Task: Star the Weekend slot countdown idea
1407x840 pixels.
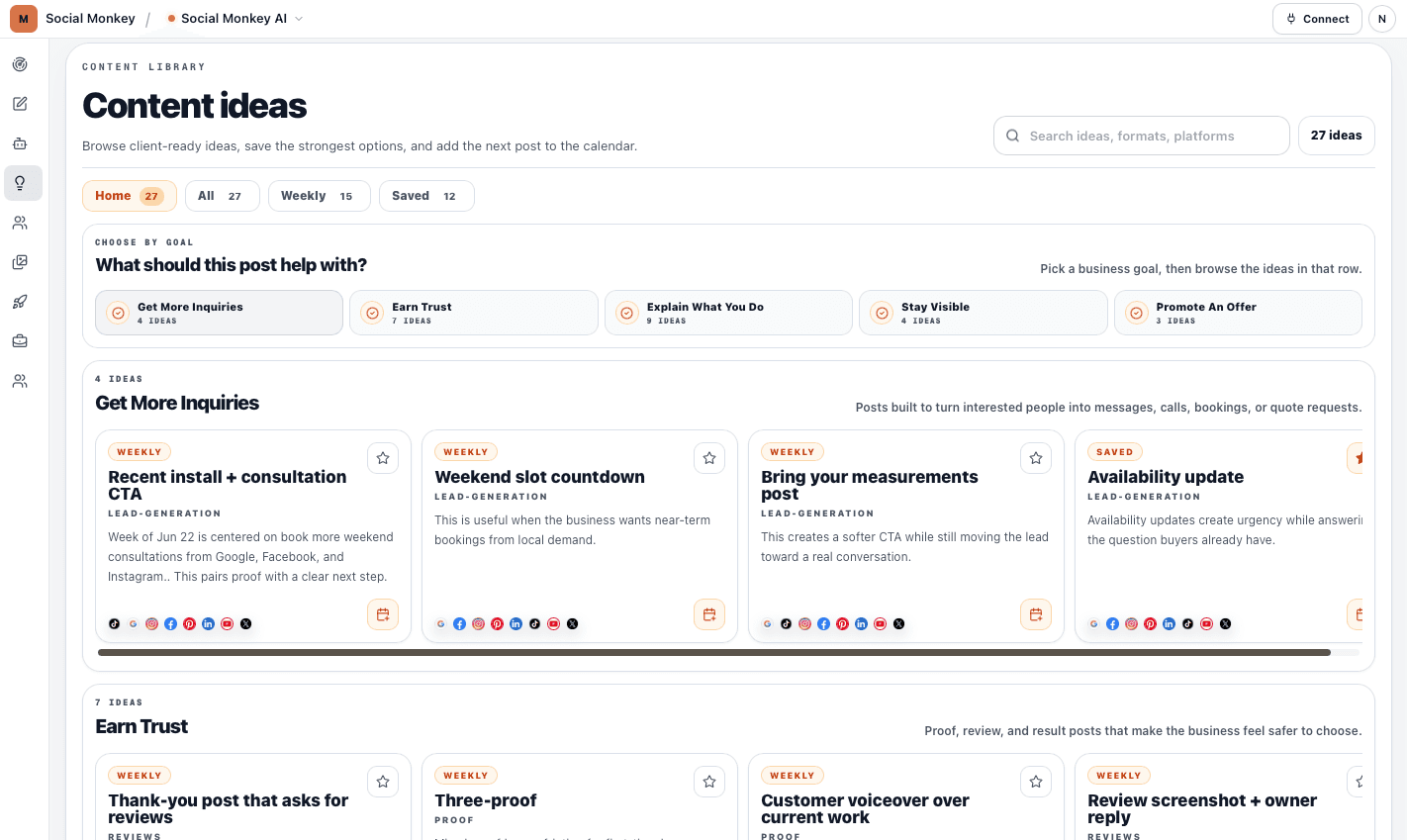Action: click(x=709, y=458)
